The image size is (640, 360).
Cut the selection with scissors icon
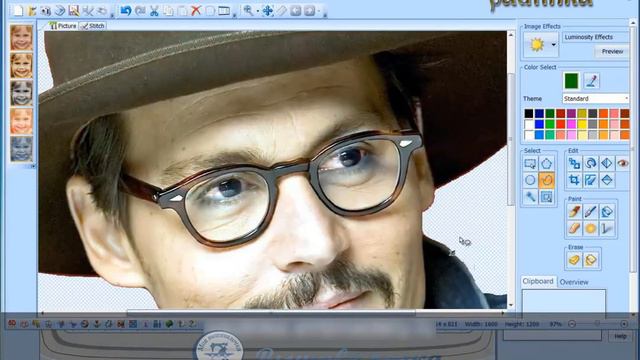tap(154, 11)
